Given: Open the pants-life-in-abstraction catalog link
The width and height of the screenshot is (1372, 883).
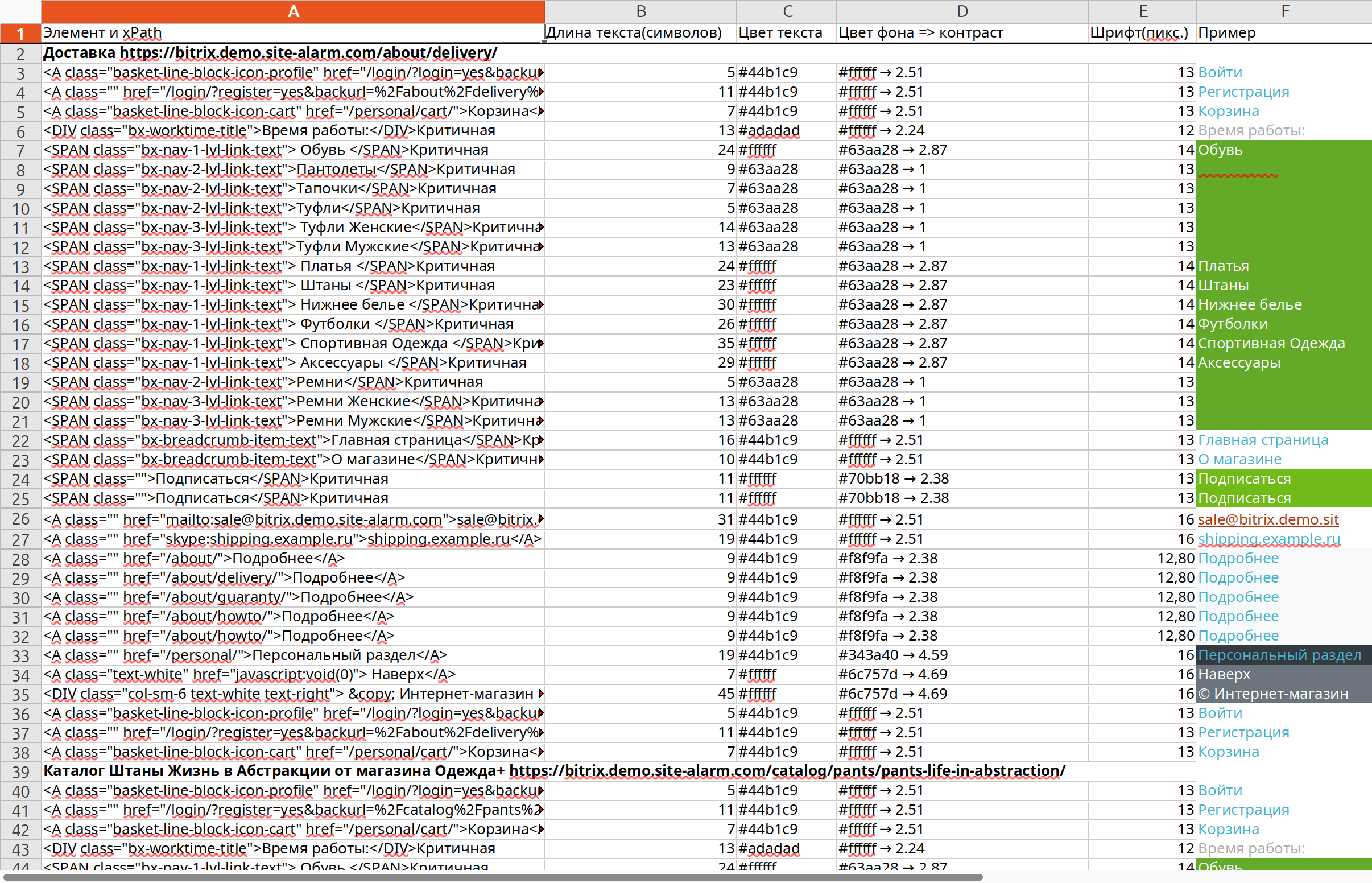Looking at the screenshot, I should tap(786, 770).
